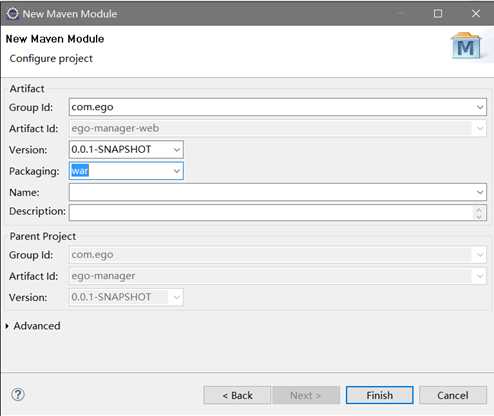Click the Parent Project Artifact Id dropdown arrow

point(480,276)
